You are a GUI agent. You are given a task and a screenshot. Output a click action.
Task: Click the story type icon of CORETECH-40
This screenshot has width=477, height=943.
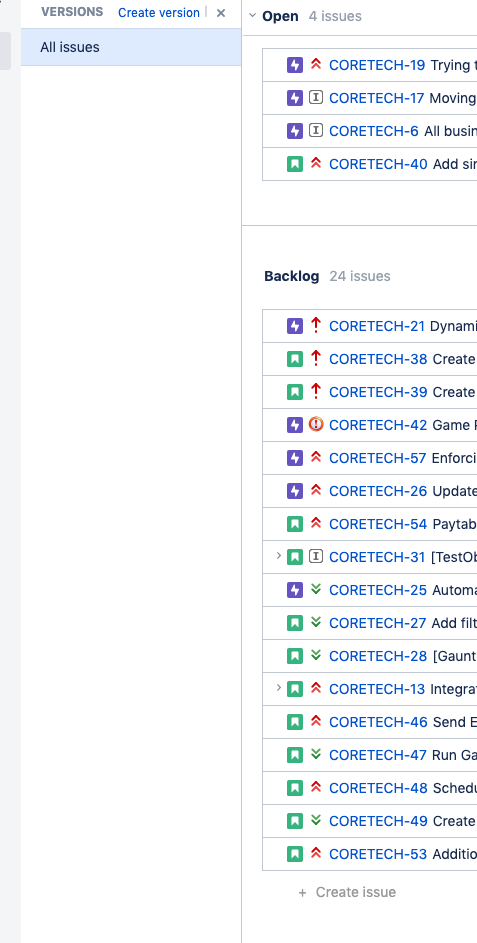tap(295, 164)
